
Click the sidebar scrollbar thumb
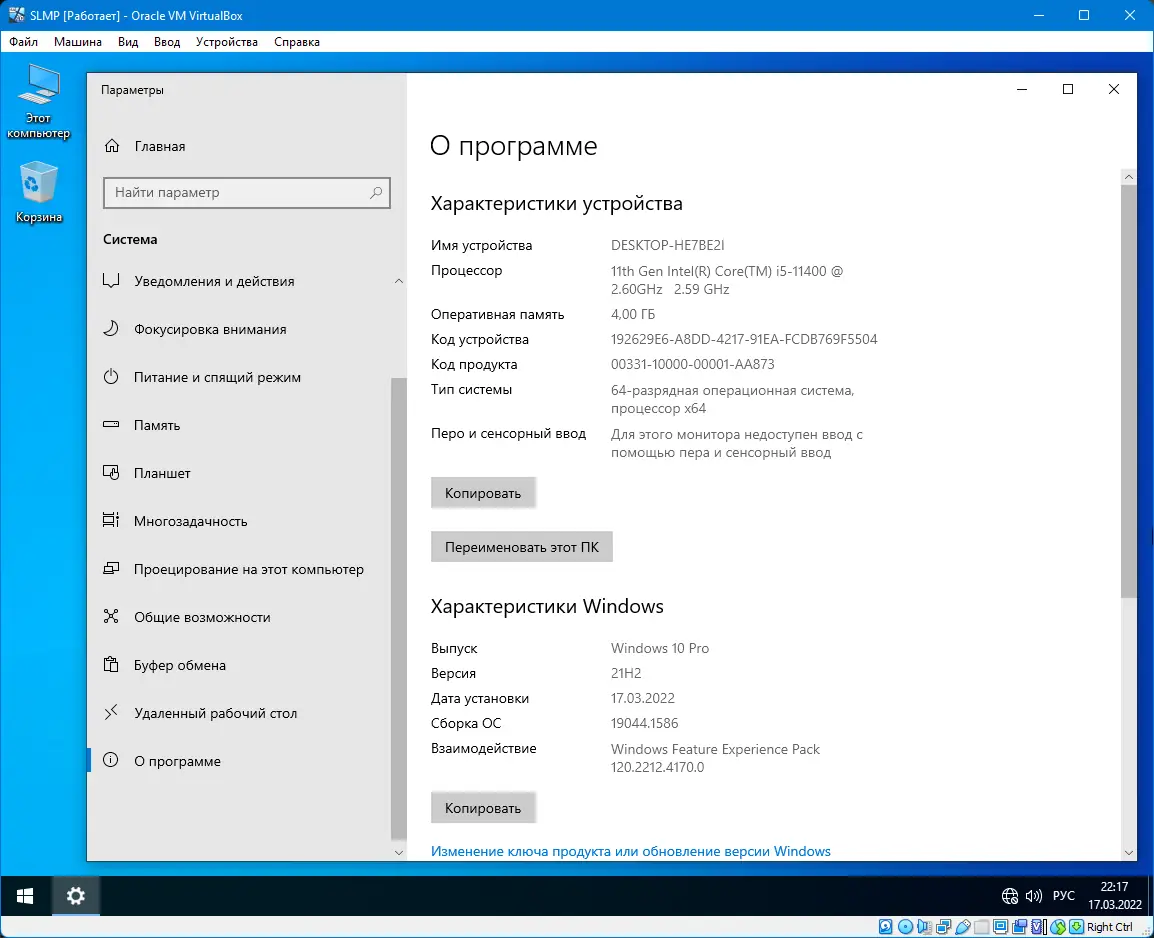[x=399, y=608]
